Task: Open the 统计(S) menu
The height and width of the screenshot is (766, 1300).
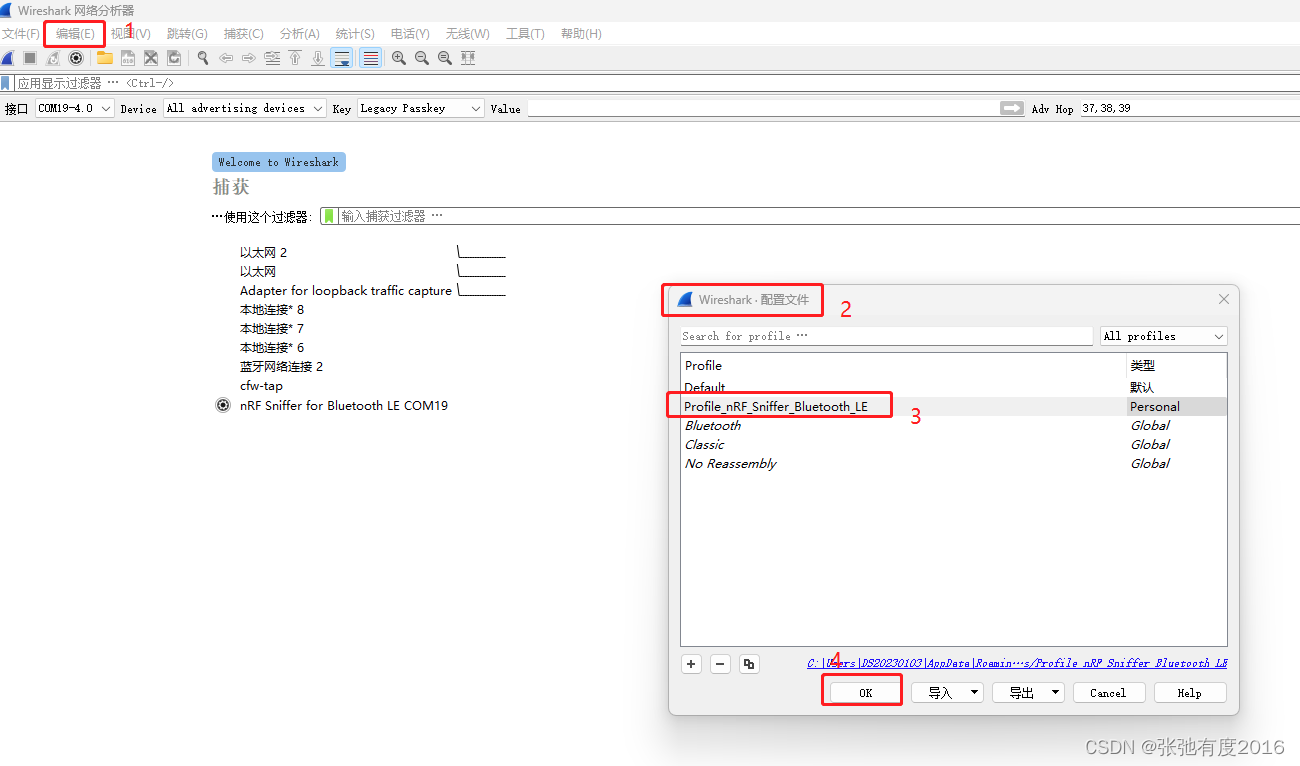Action: click(355, 33)
